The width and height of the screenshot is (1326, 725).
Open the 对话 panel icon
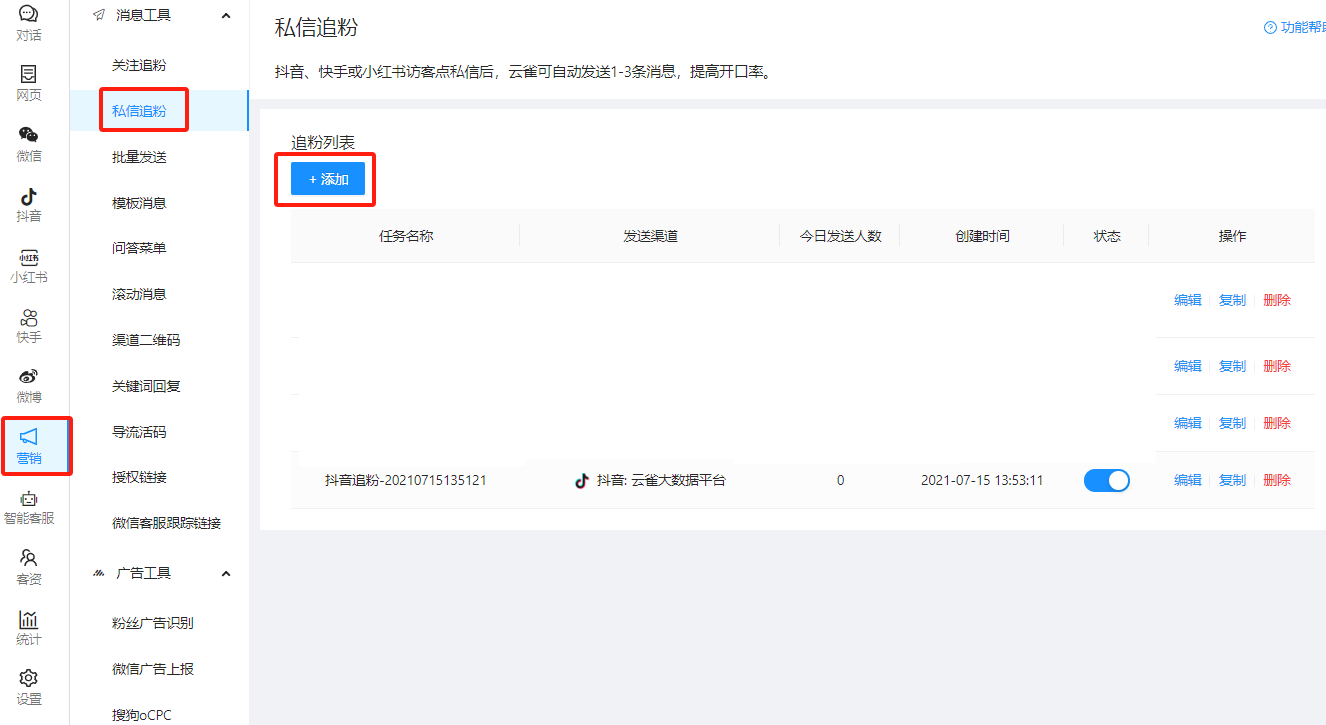click(x=28, y=24)
